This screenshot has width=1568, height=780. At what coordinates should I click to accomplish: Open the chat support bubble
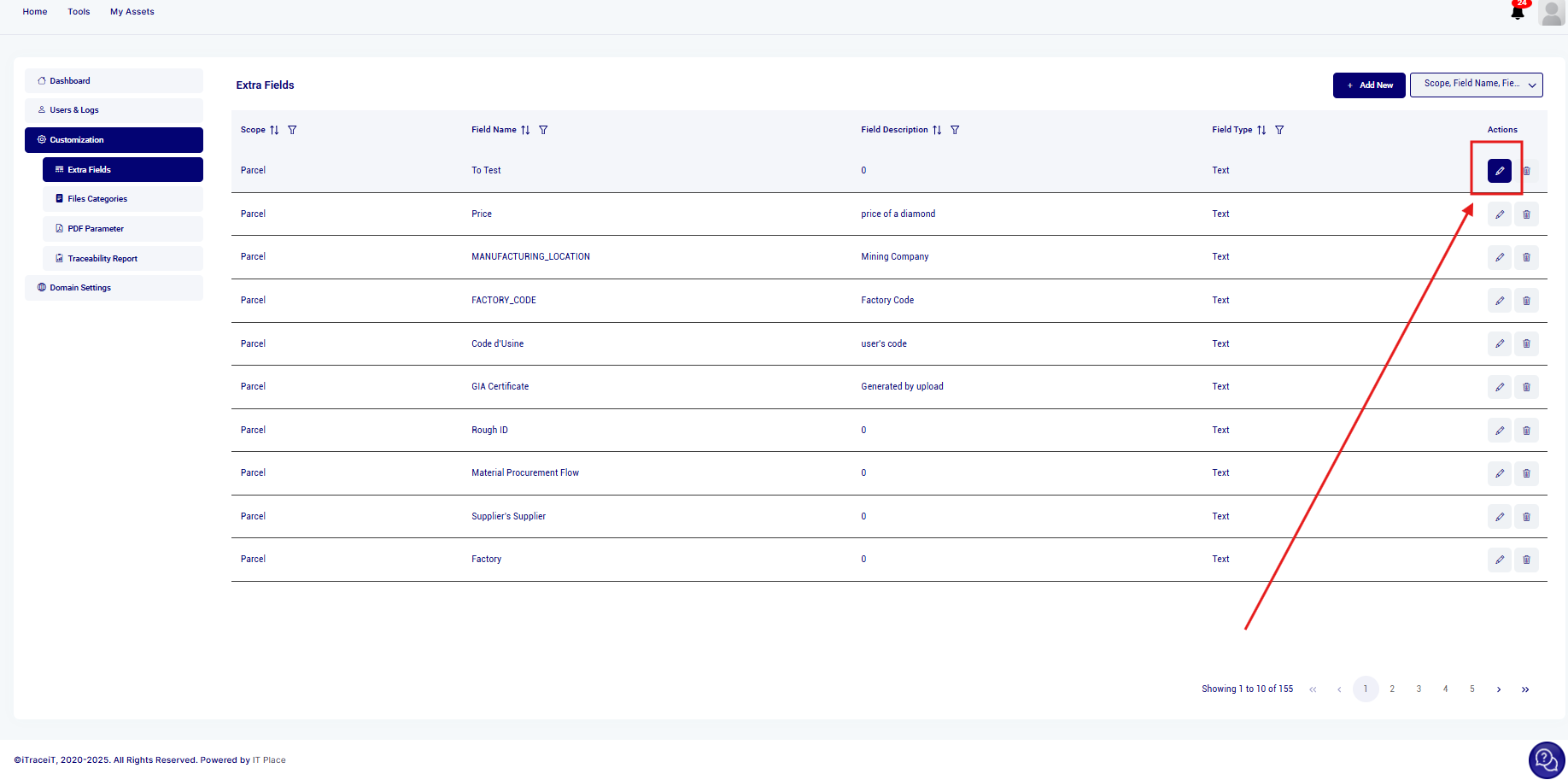pyautogui.click(x=1546, y=759)
